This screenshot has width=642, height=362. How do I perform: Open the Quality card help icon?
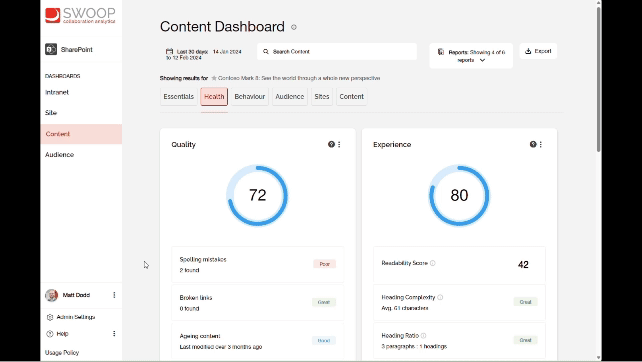(331, 144)
